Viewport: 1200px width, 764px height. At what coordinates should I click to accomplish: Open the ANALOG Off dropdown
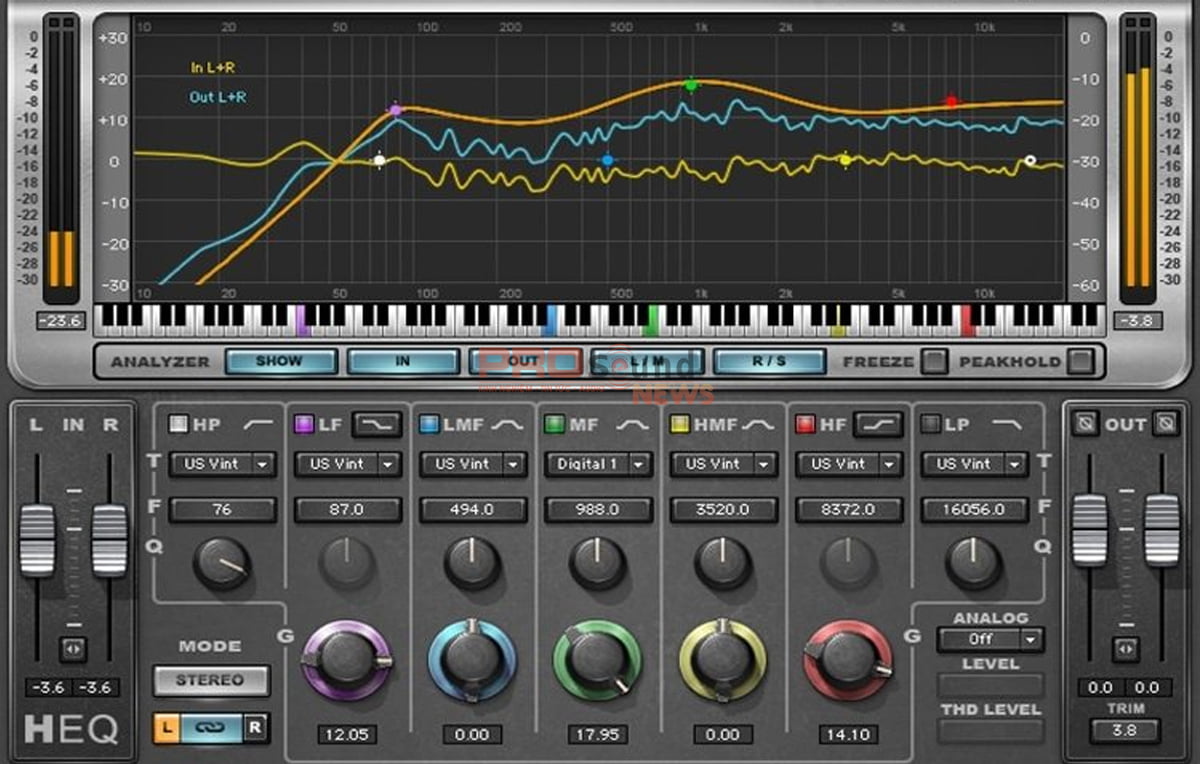[x=989, y=639]
